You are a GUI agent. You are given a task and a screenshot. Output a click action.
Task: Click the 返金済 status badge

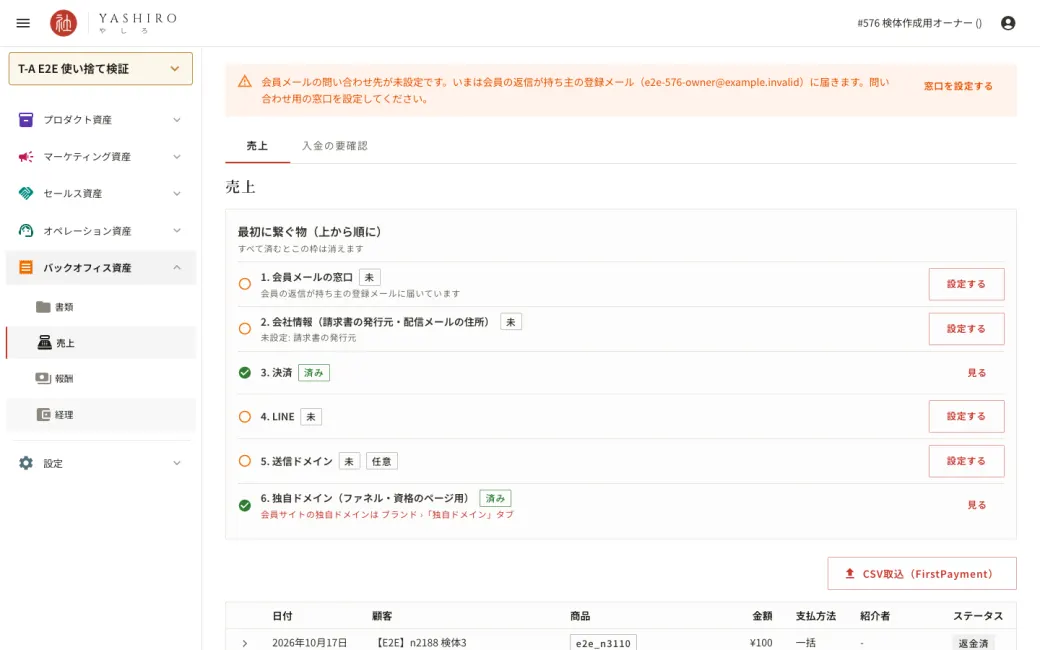tap(973, 643)
